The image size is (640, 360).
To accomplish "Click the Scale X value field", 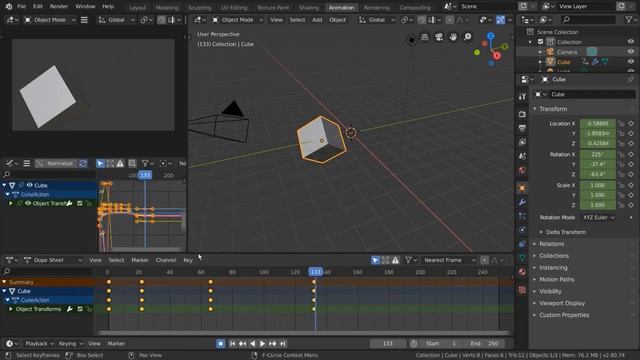I will (x=598, y=185).
